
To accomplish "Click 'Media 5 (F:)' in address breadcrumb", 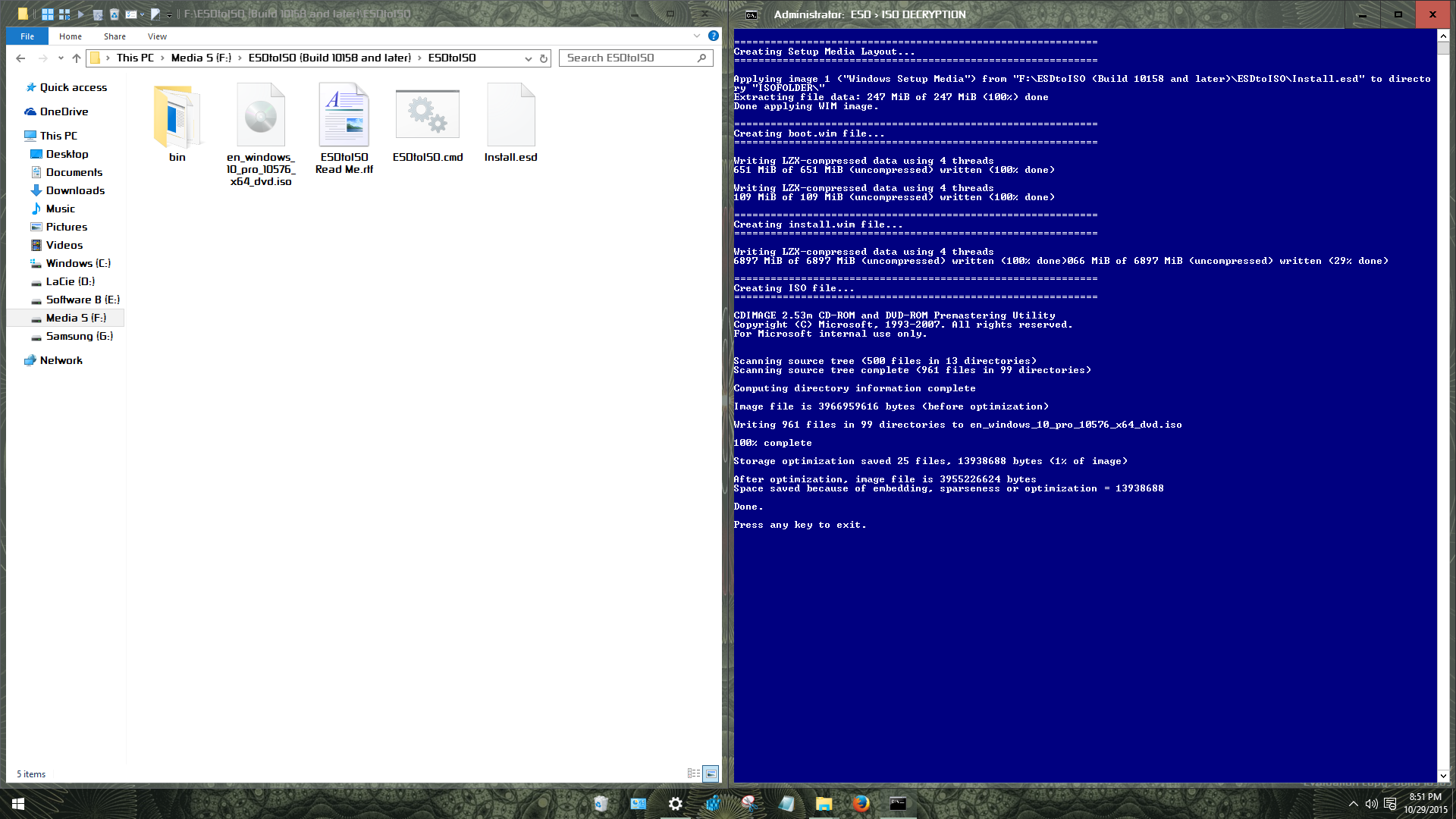I will (x=201, y=58).
